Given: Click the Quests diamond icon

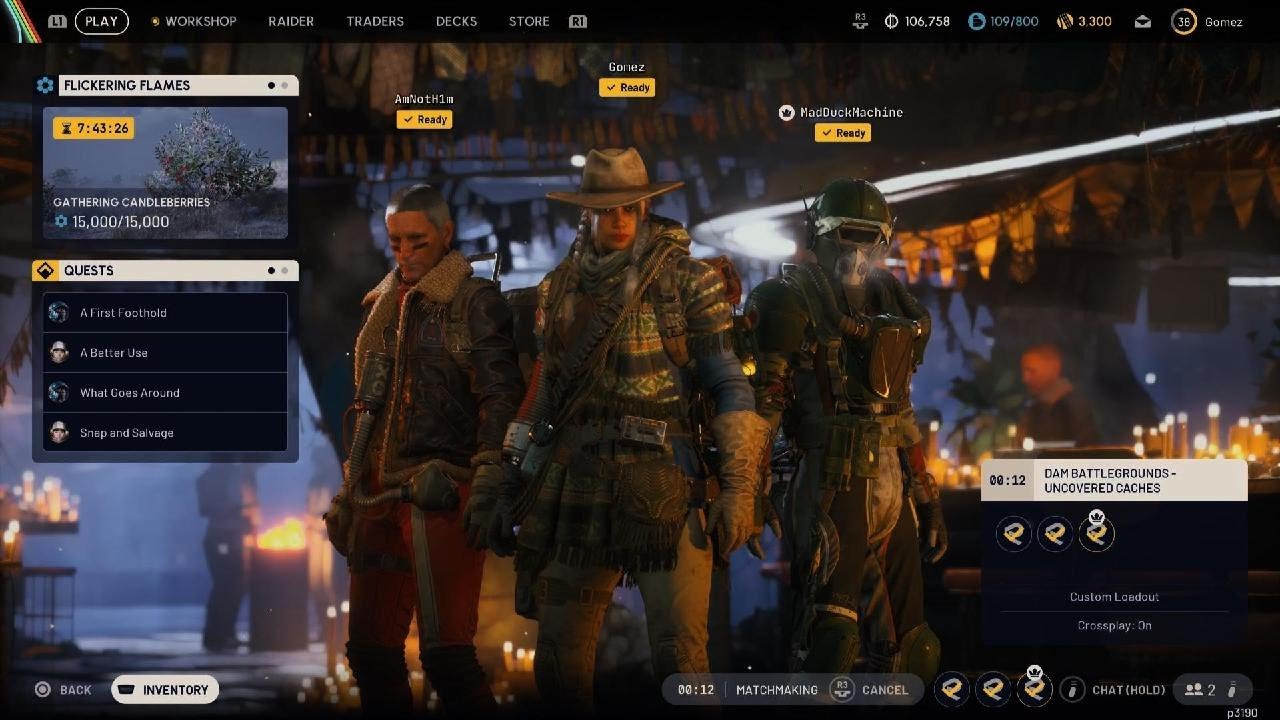Looking at the screenshot, I should [45, 270].
